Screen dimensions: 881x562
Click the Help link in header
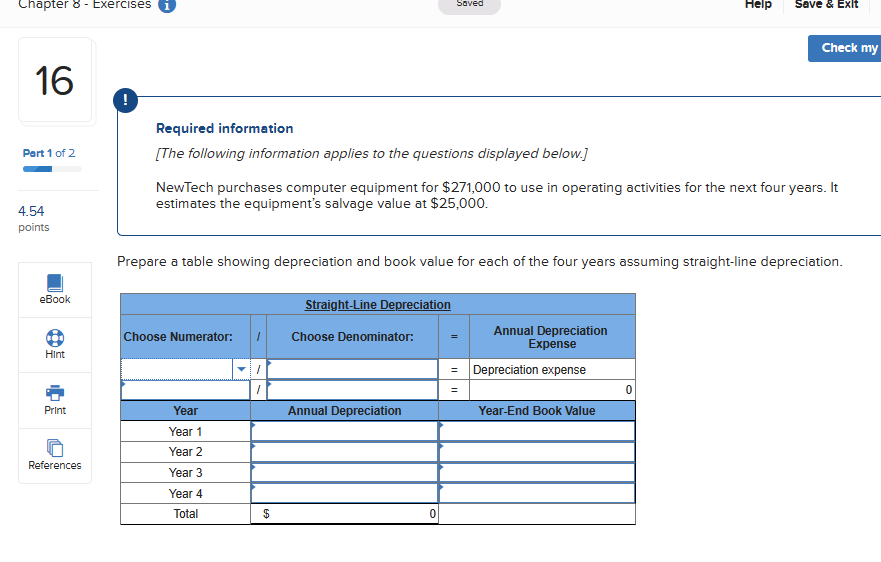tap(758, 4)
